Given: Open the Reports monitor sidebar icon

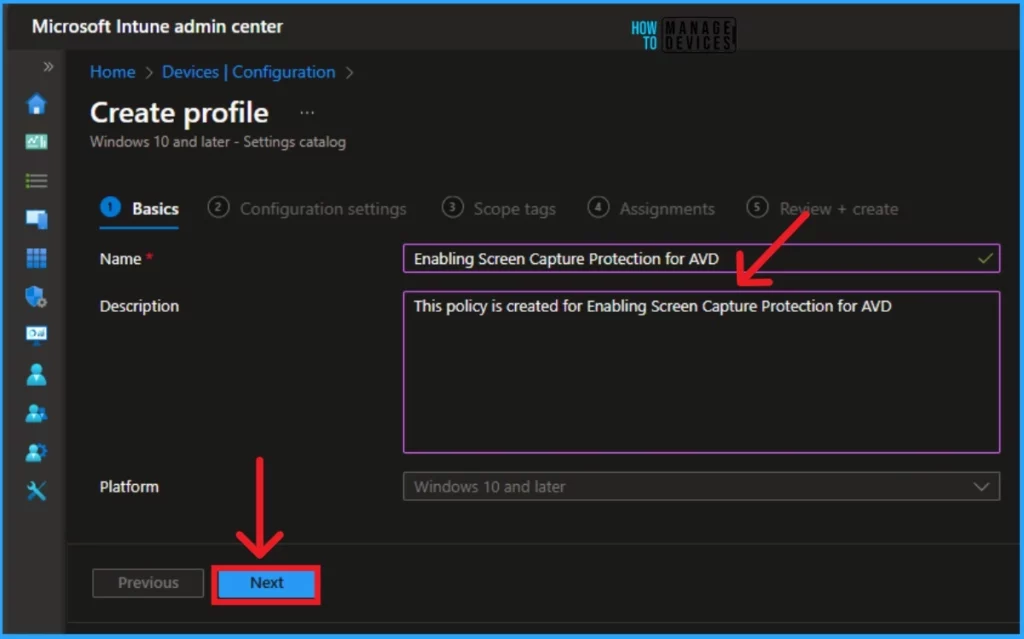Looking at the screenshot, I should click(36, 335).
